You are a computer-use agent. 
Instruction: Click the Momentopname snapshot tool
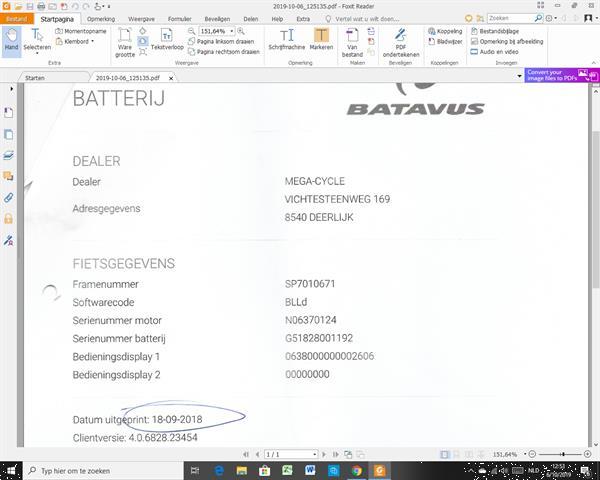[x=81, y=31]
